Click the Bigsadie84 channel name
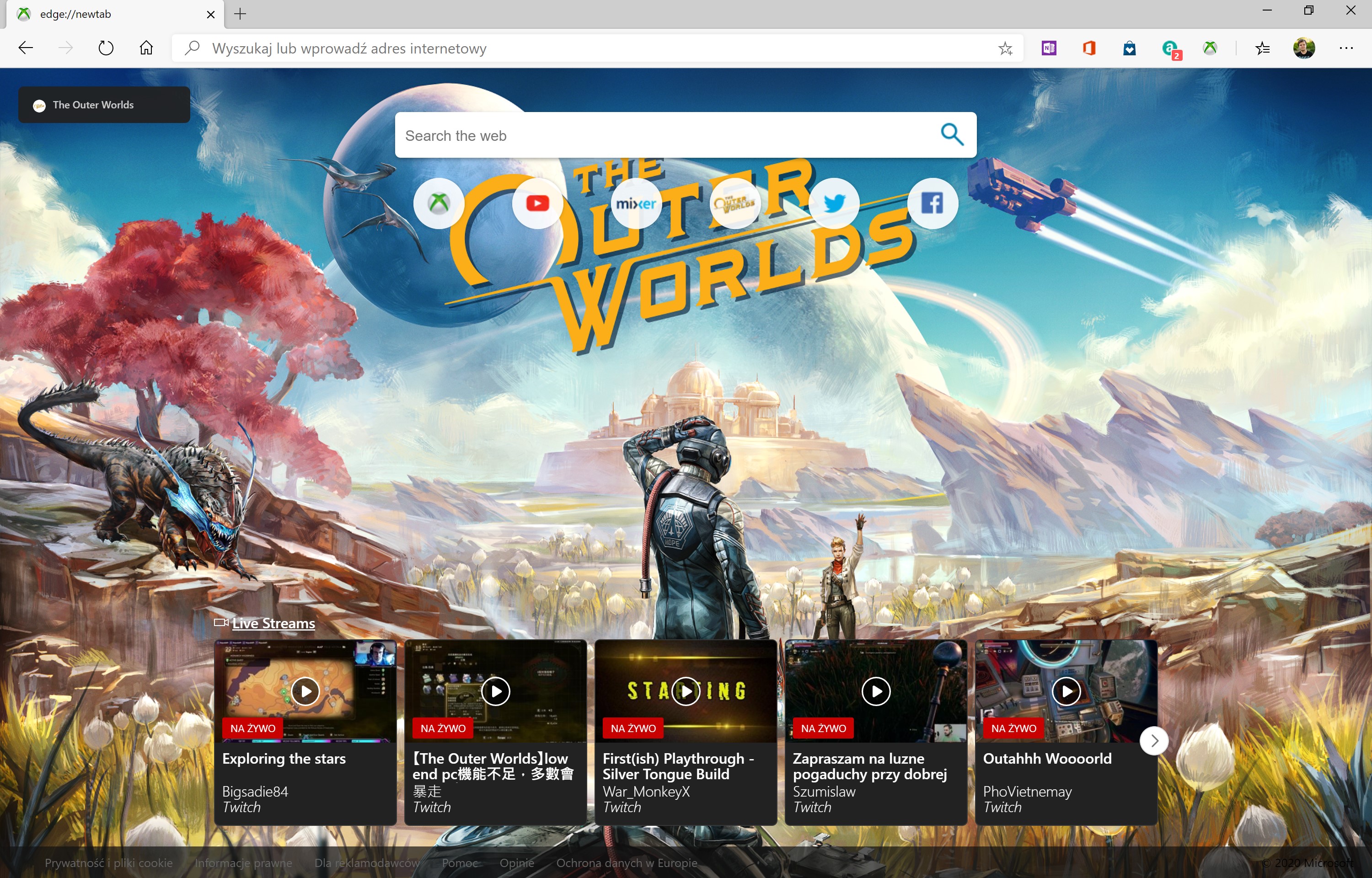Viewport: 1372px width, 878px height. click(255, 791)
